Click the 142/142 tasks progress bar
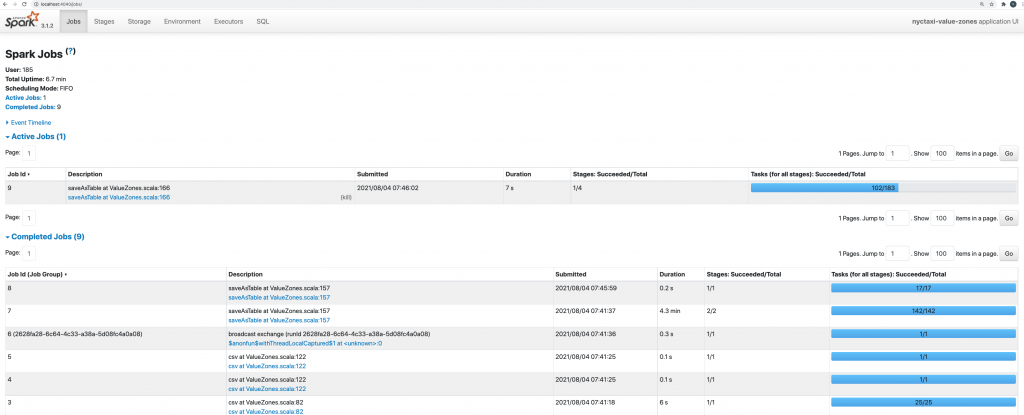 tap(923, 311)
